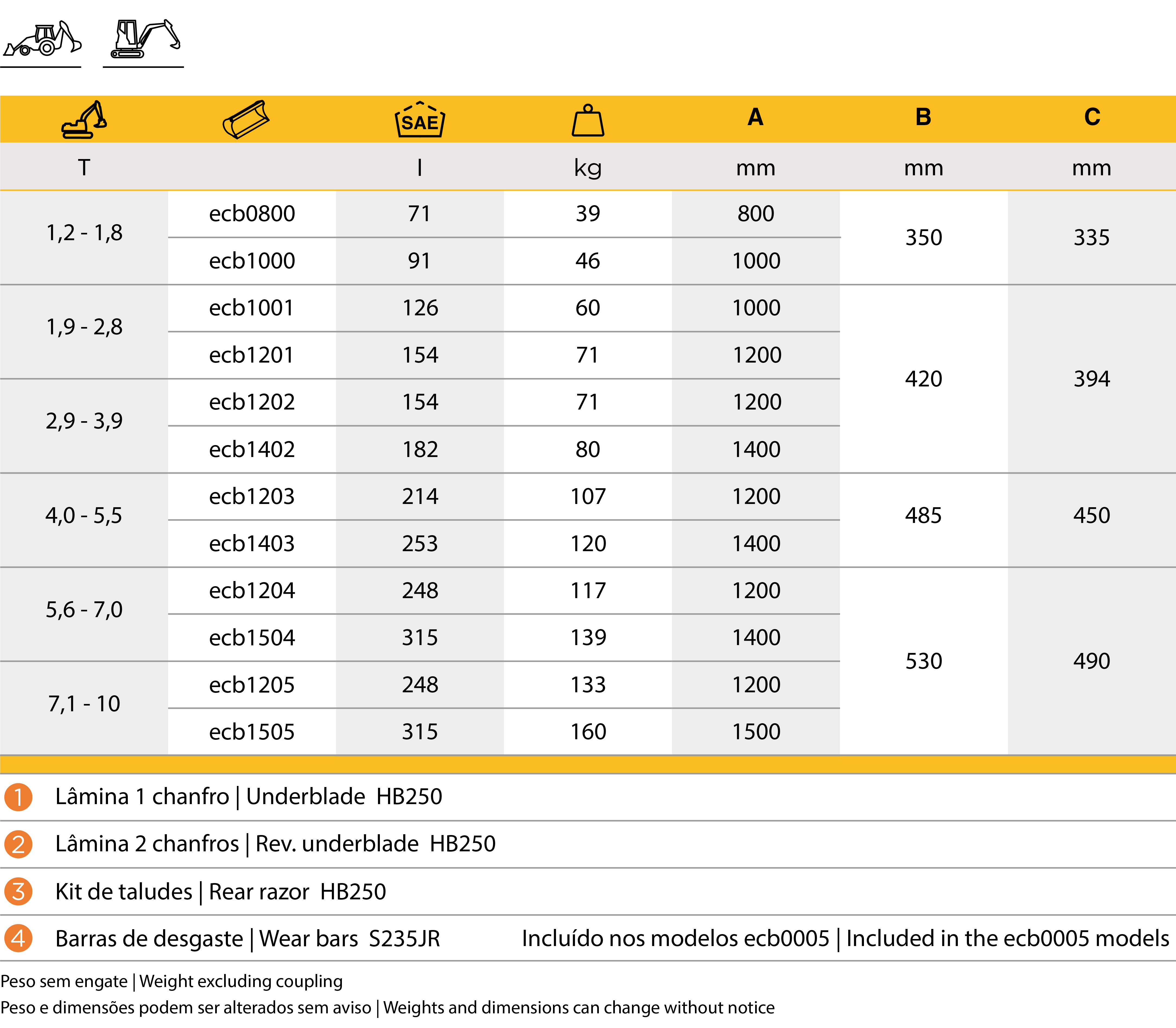Click the yellow bar below the table
The image size is (1176, 1028).
click(587, 764)
